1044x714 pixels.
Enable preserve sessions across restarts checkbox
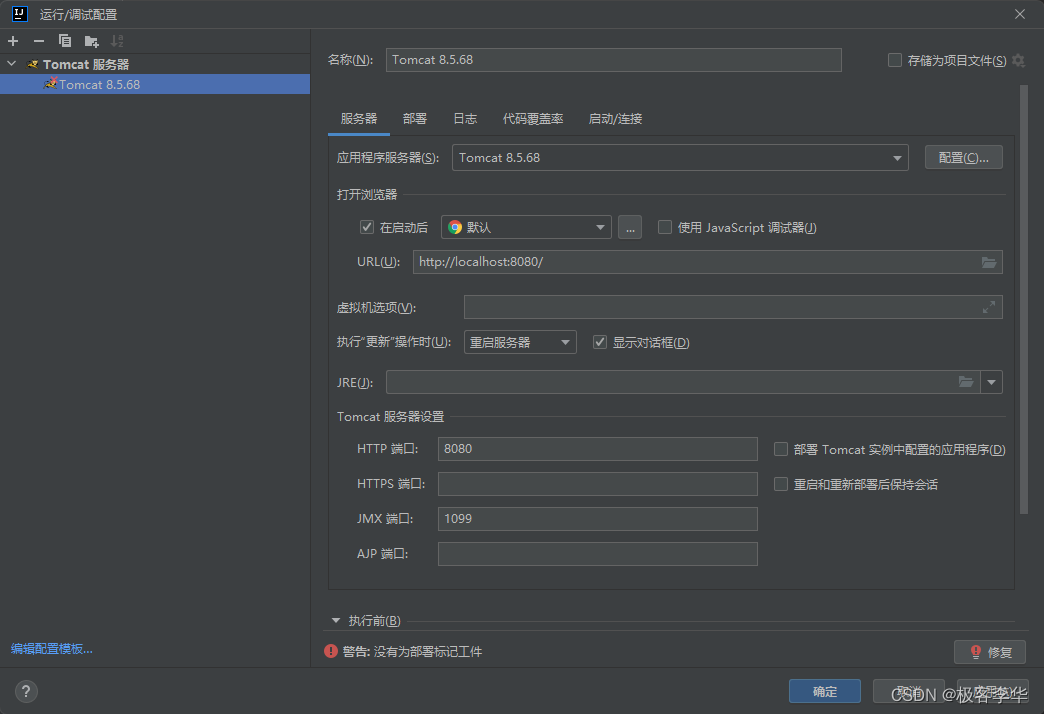coord(781,484)
